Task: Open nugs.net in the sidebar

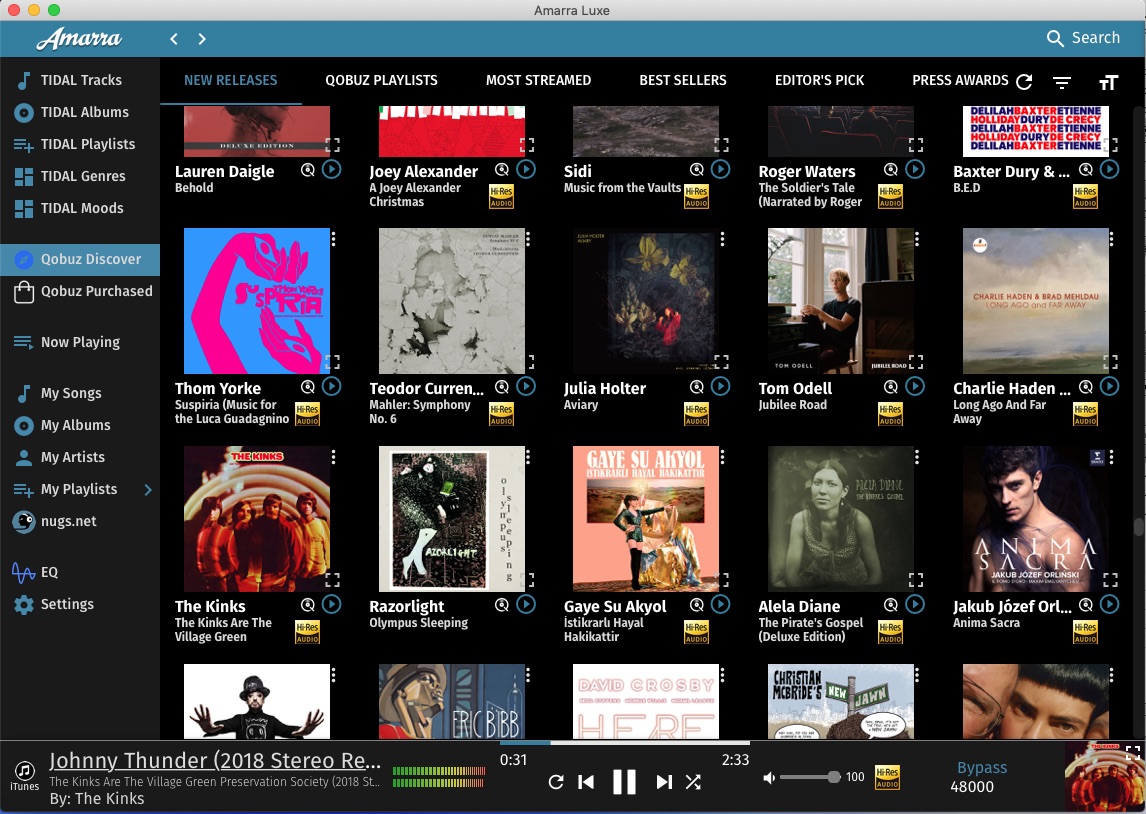Action: 80,522
